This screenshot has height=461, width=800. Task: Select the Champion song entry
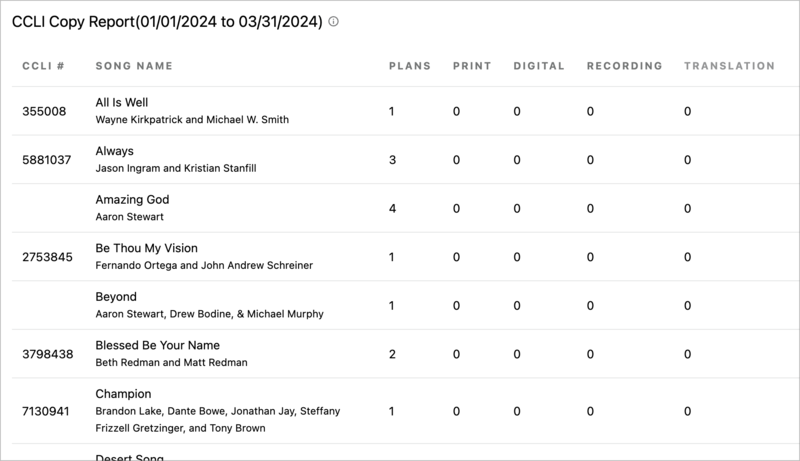tap(123, 394)
